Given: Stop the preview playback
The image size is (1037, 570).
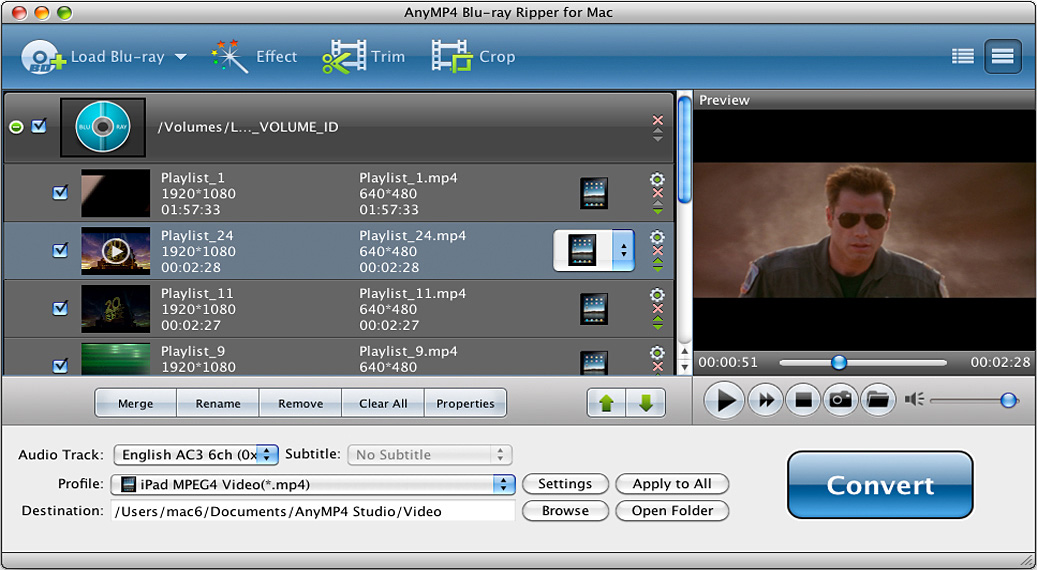Looking at the screenshot, I should tap(803, 400).
